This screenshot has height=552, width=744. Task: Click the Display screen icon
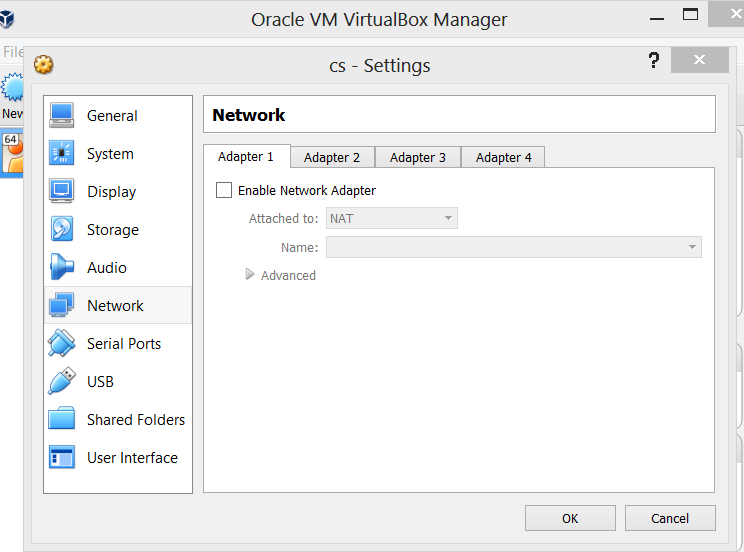click(x=62, y=191)
